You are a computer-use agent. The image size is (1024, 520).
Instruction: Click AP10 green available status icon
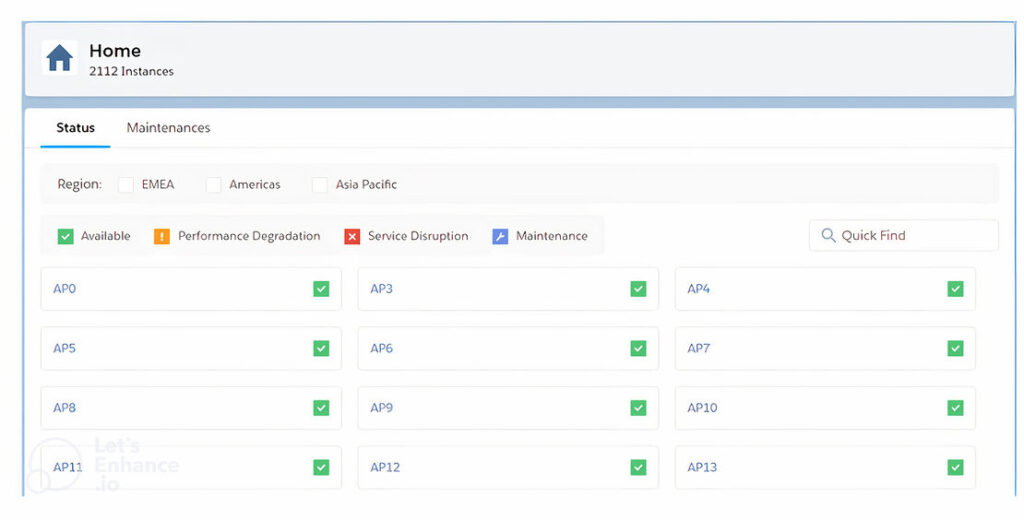(955, 408)
